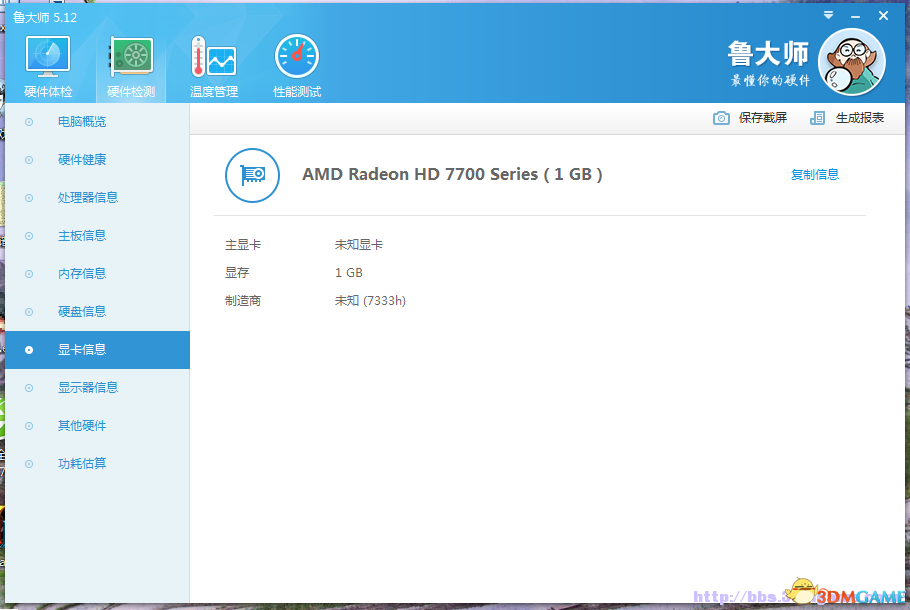Click the 生成报表 report icon
The height and width of the screenshot is (610, 910).
point(817,118)
